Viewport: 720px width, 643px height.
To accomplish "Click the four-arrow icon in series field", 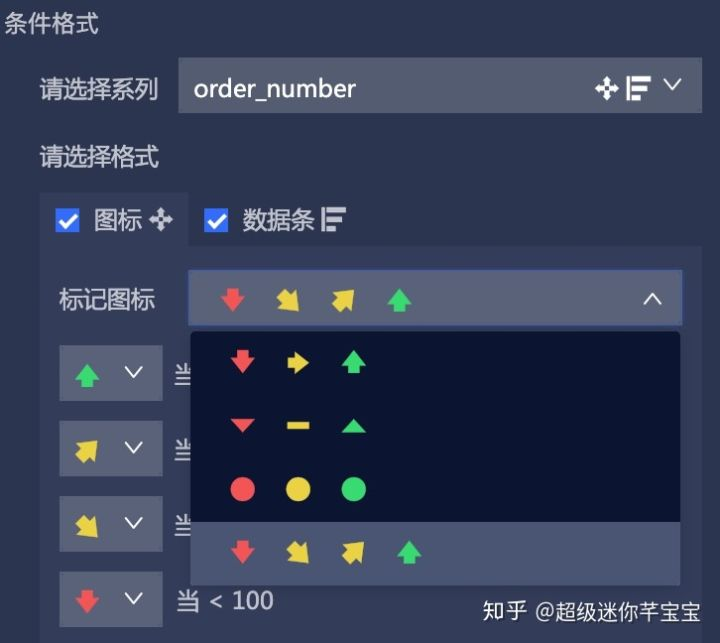I will 607,88.
